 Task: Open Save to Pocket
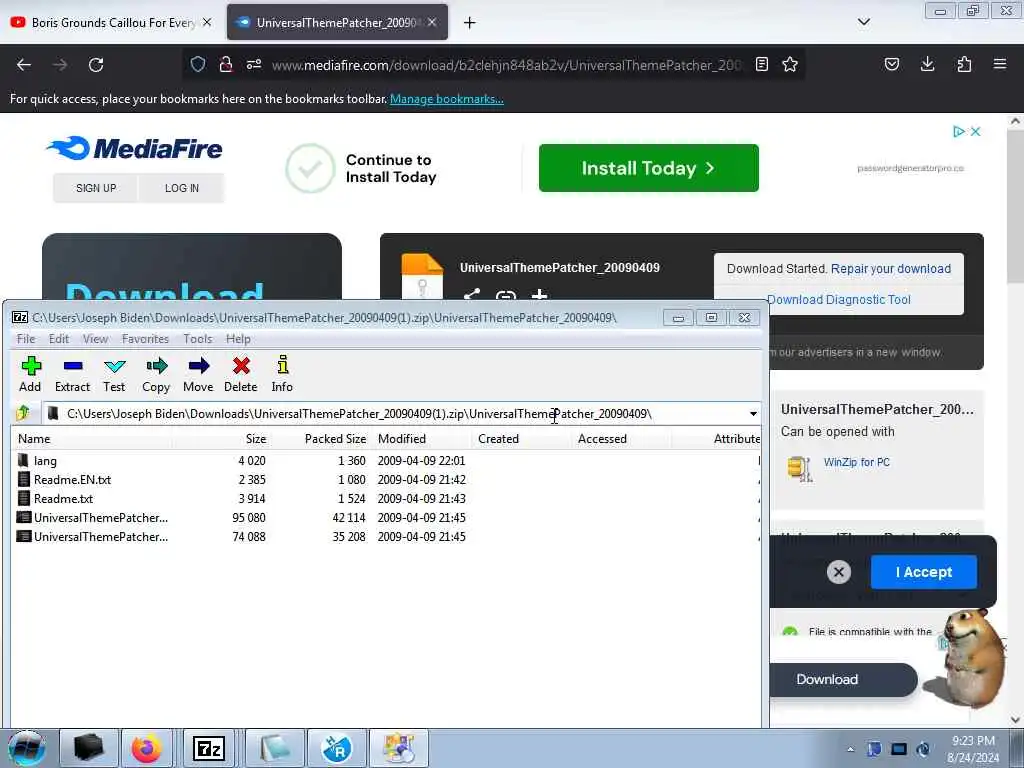tap(891, 64)
